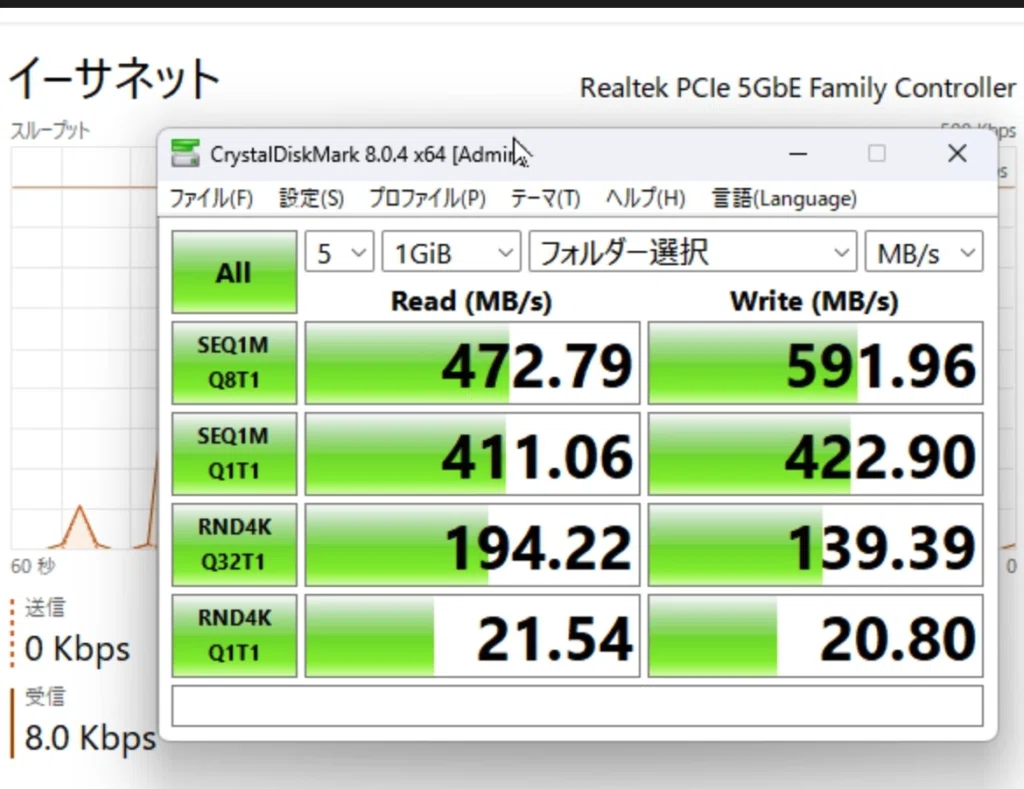Open the MB/s unit dropdown
This screenshot has height=789, width=1024.
click(x=923, y=251)
